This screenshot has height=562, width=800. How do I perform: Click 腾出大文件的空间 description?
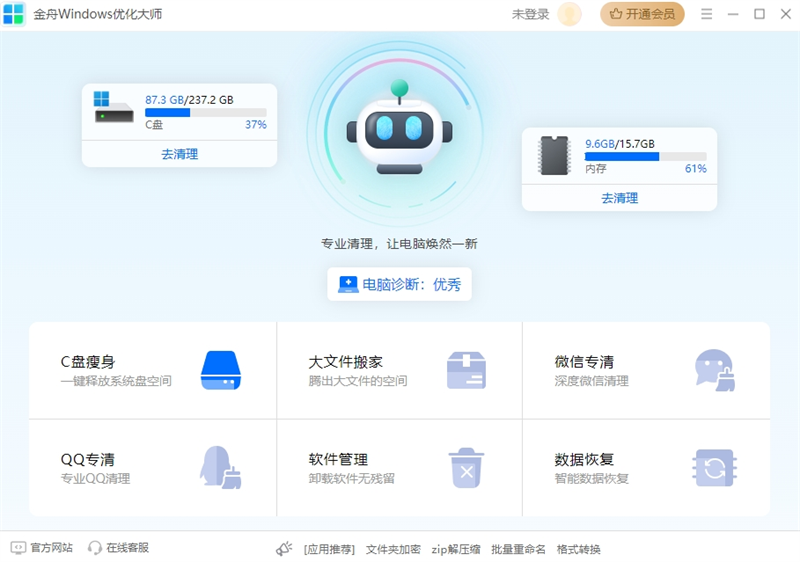pos(358,380)
